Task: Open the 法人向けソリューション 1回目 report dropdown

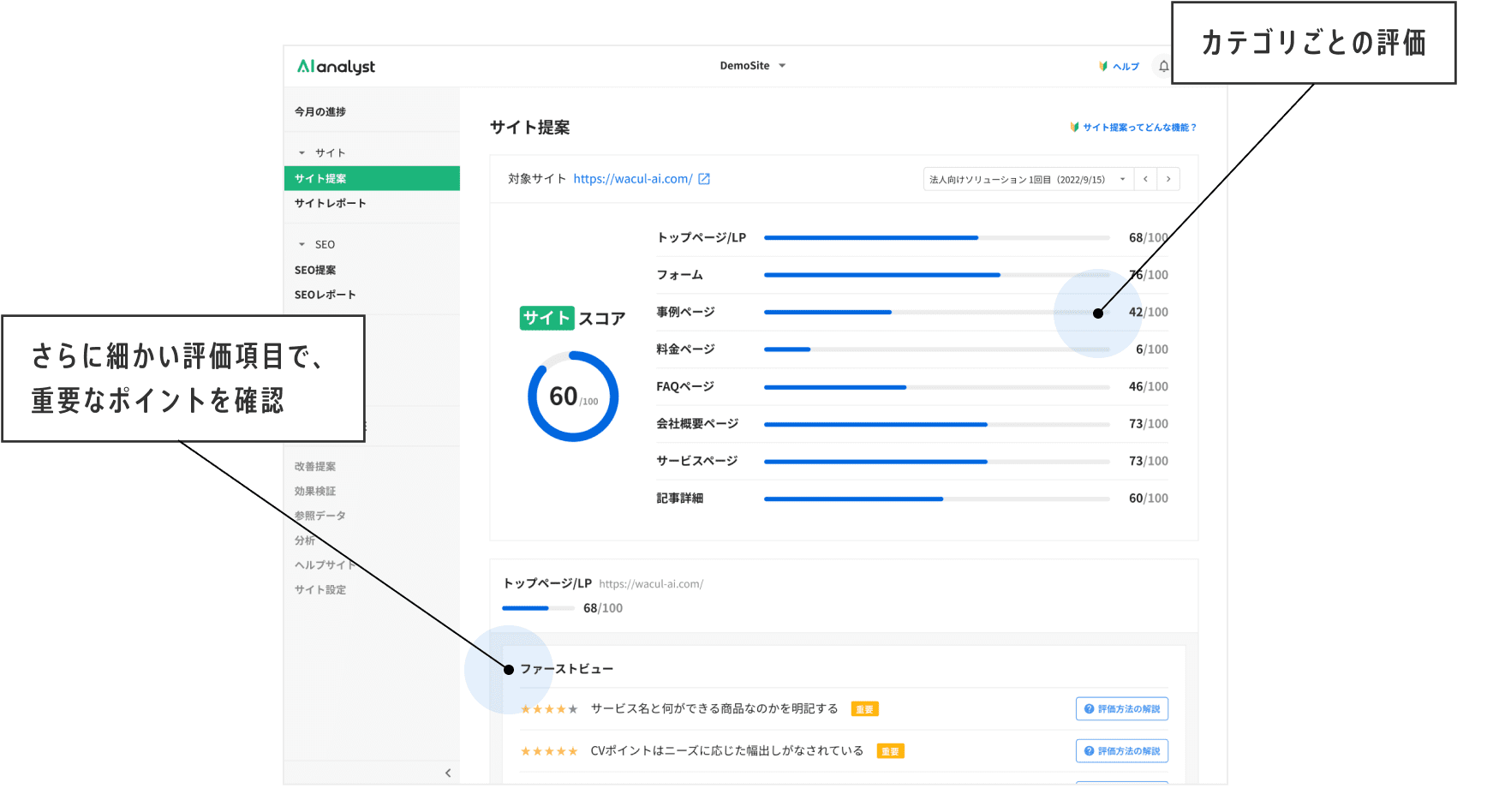Action: coord(1028,180)
